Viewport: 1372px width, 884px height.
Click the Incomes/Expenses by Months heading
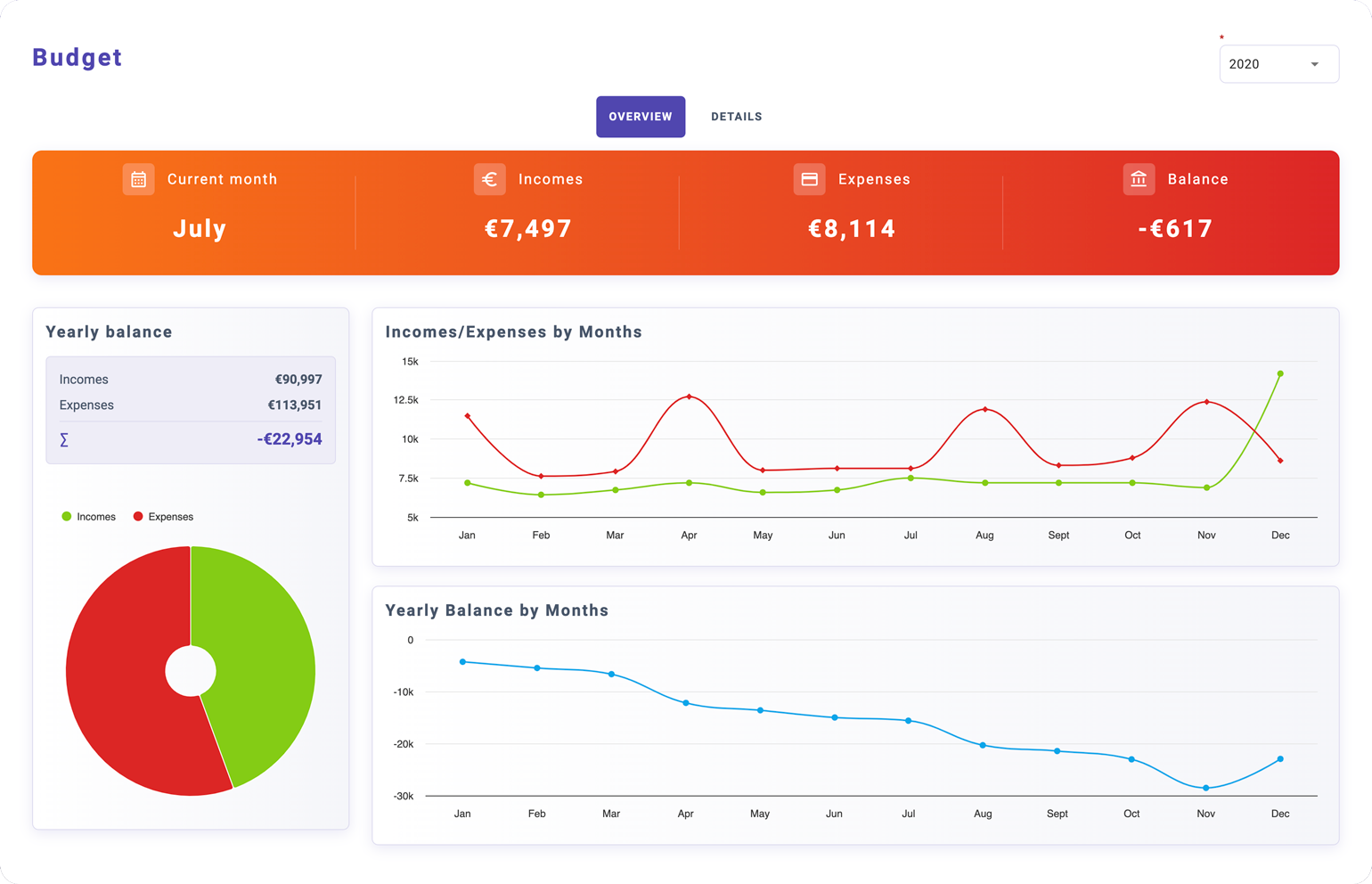click(x=514, y=332)
